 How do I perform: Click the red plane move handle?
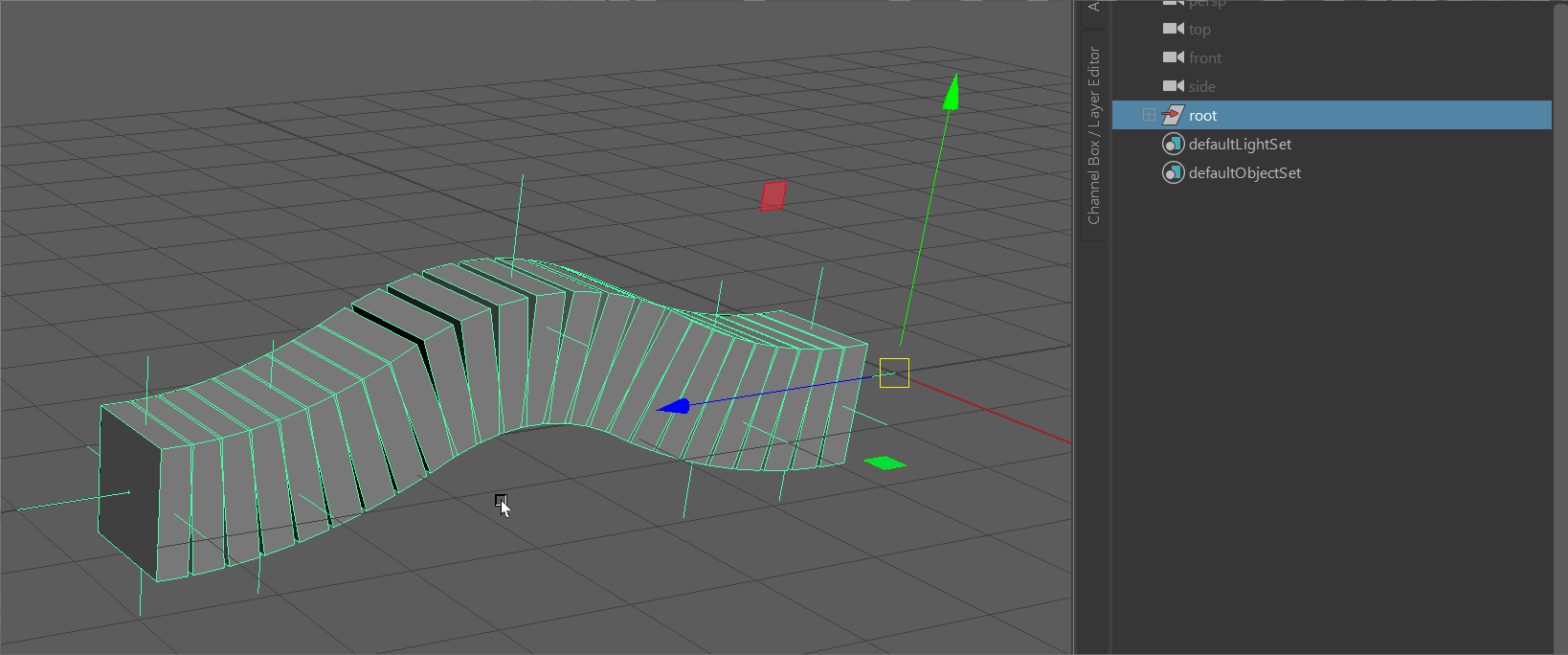click(x=773, y=195)
